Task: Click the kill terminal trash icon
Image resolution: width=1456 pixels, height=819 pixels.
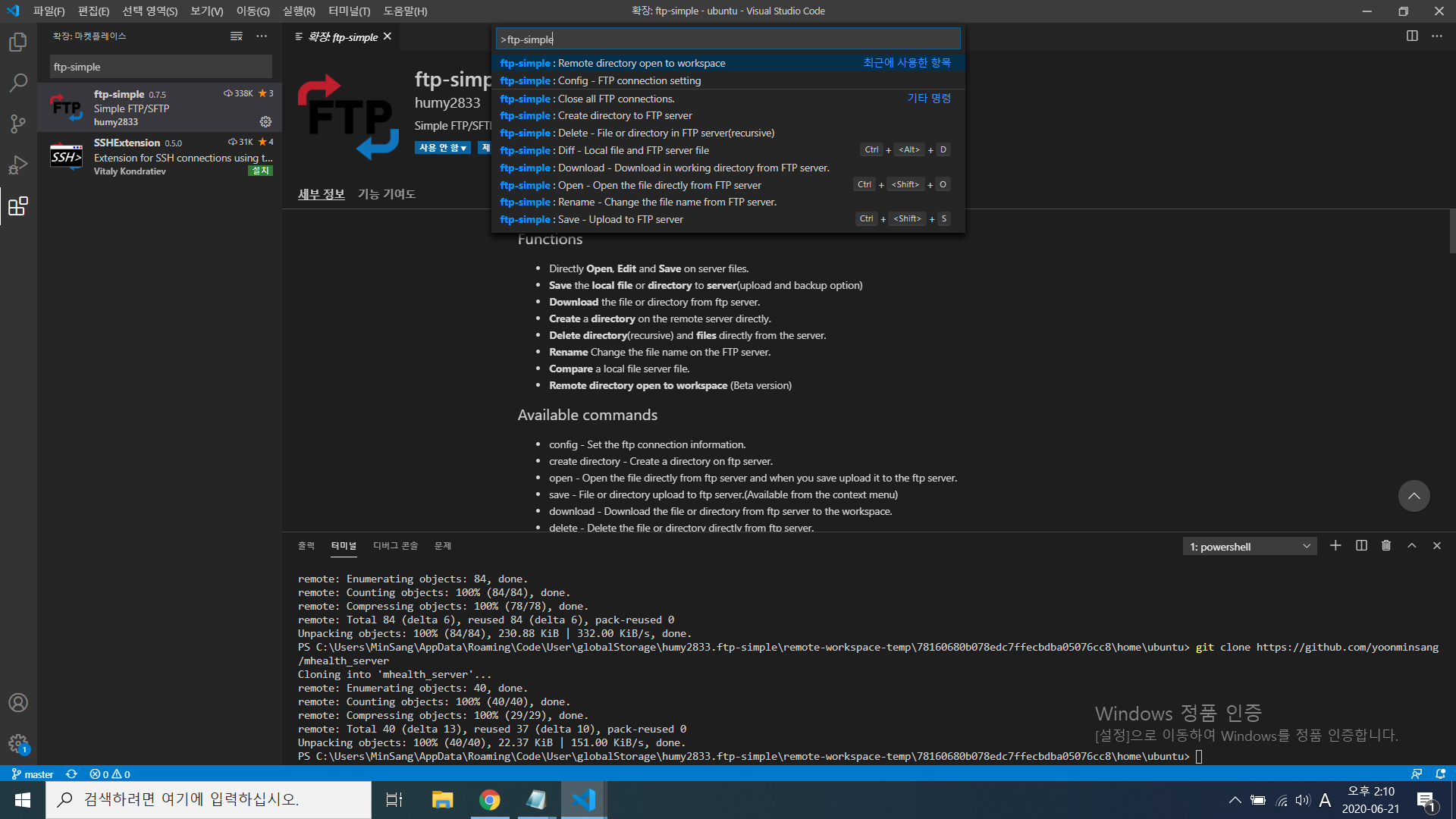Action: tap(1386, 546)
